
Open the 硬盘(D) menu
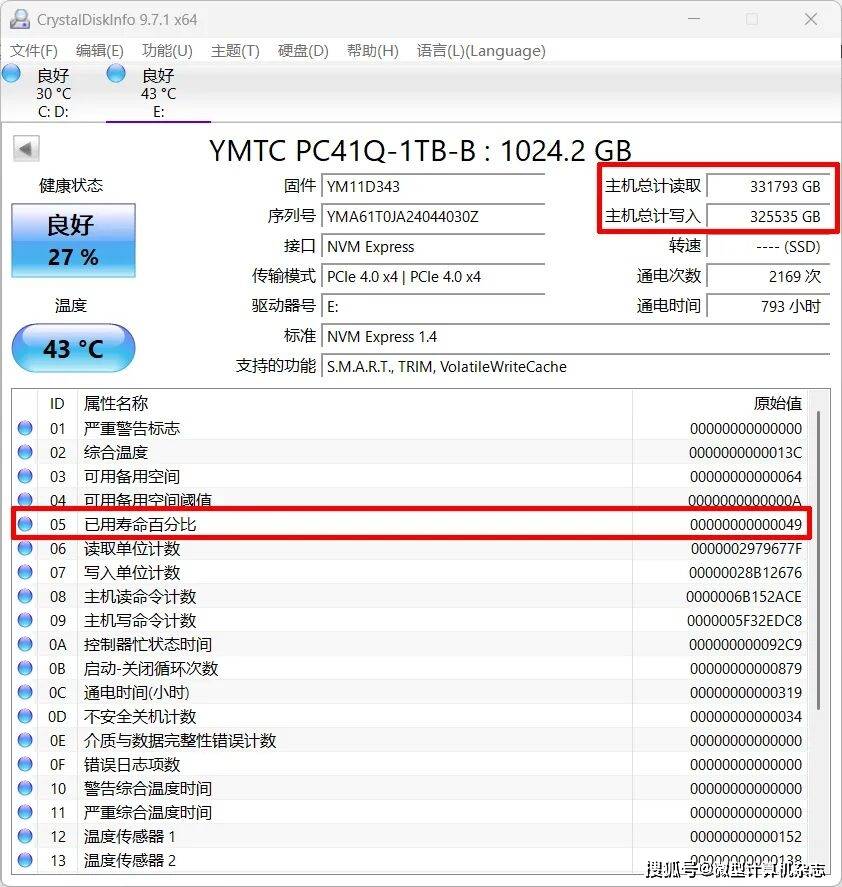(x=303, y=51)
